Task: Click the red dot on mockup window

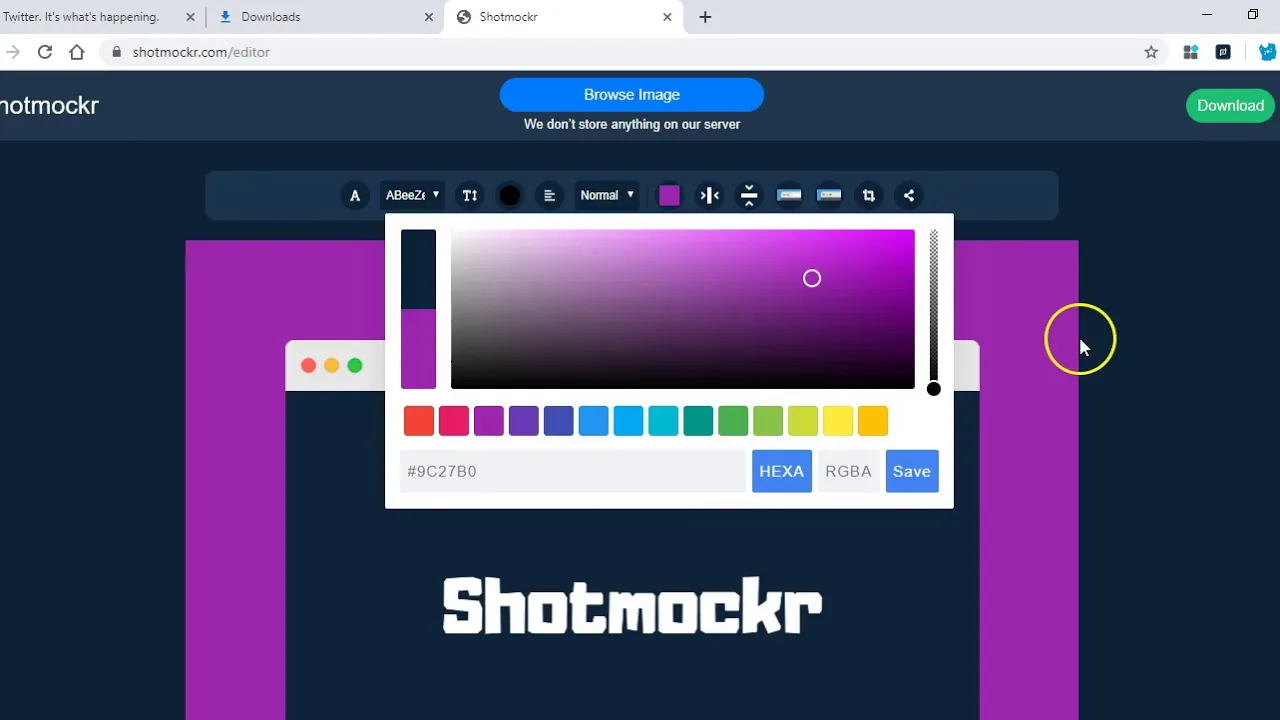Action: pos(309,366)
